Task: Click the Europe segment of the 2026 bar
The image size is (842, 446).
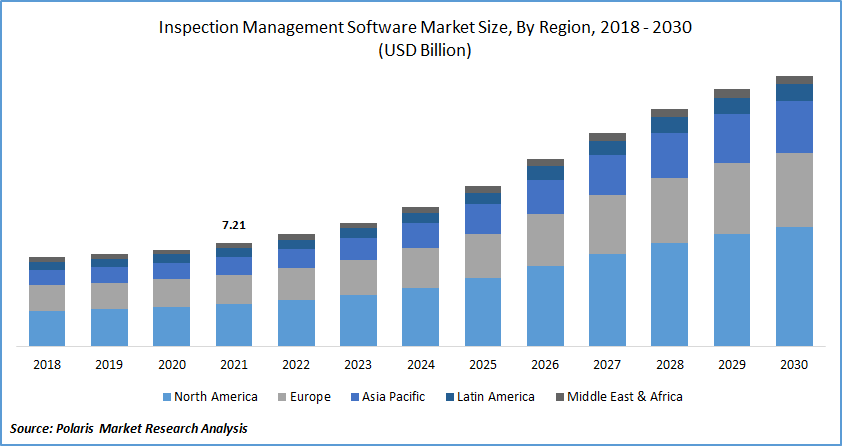Action: 545,240
